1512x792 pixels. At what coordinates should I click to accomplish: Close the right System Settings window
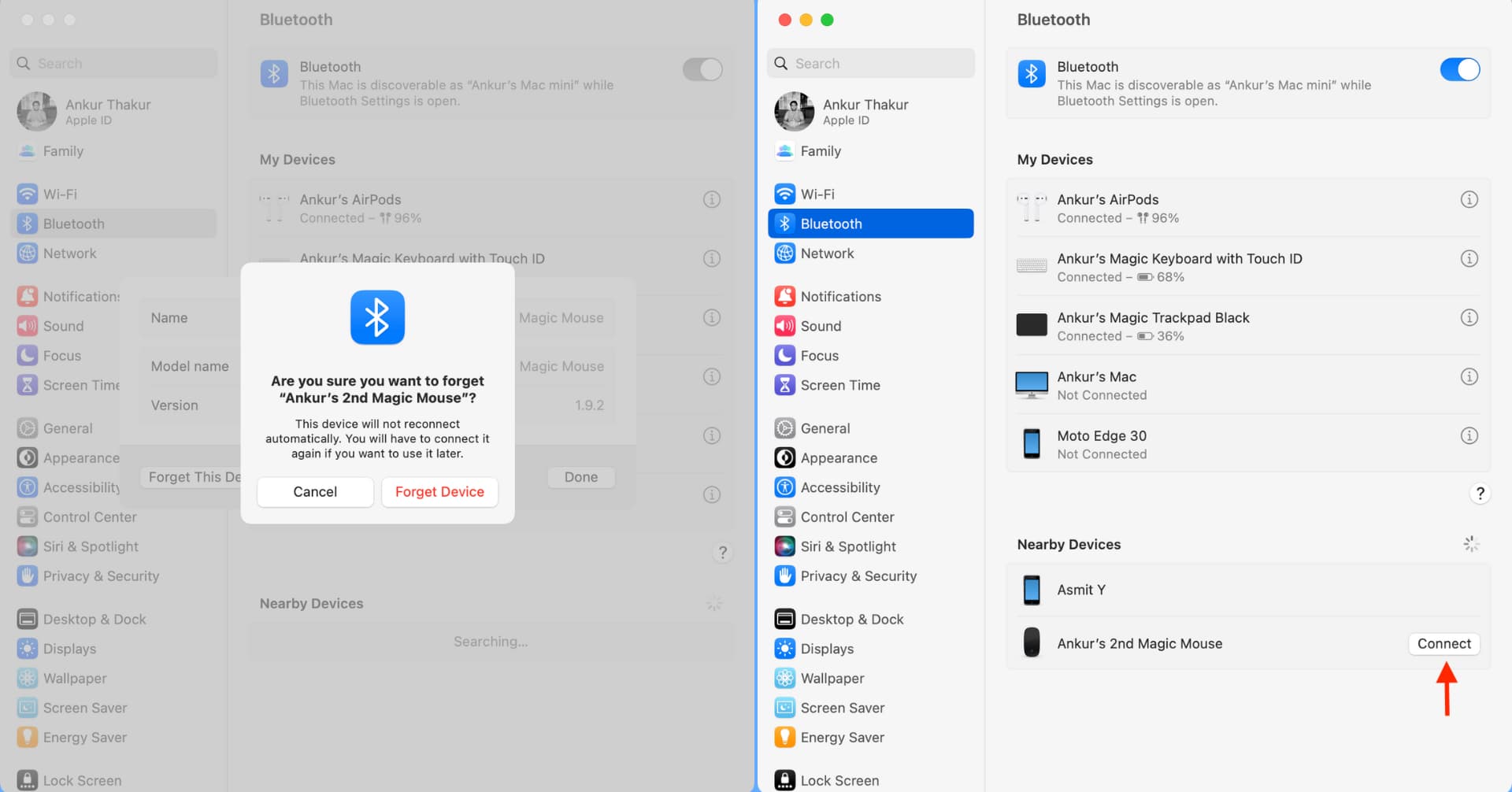tap(784, 20)
